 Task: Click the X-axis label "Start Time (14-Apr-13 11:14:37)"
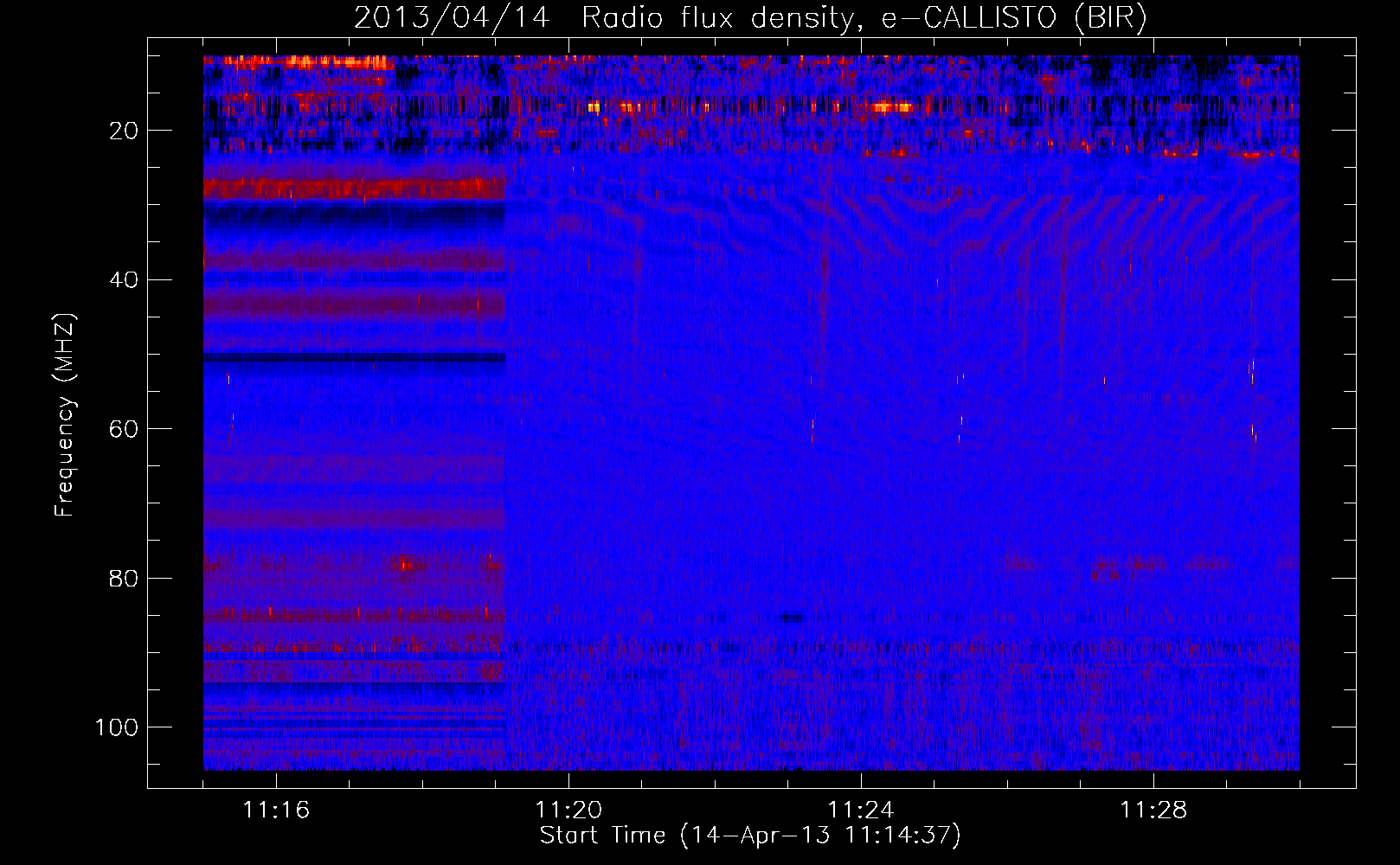click(x=750, y=836)
